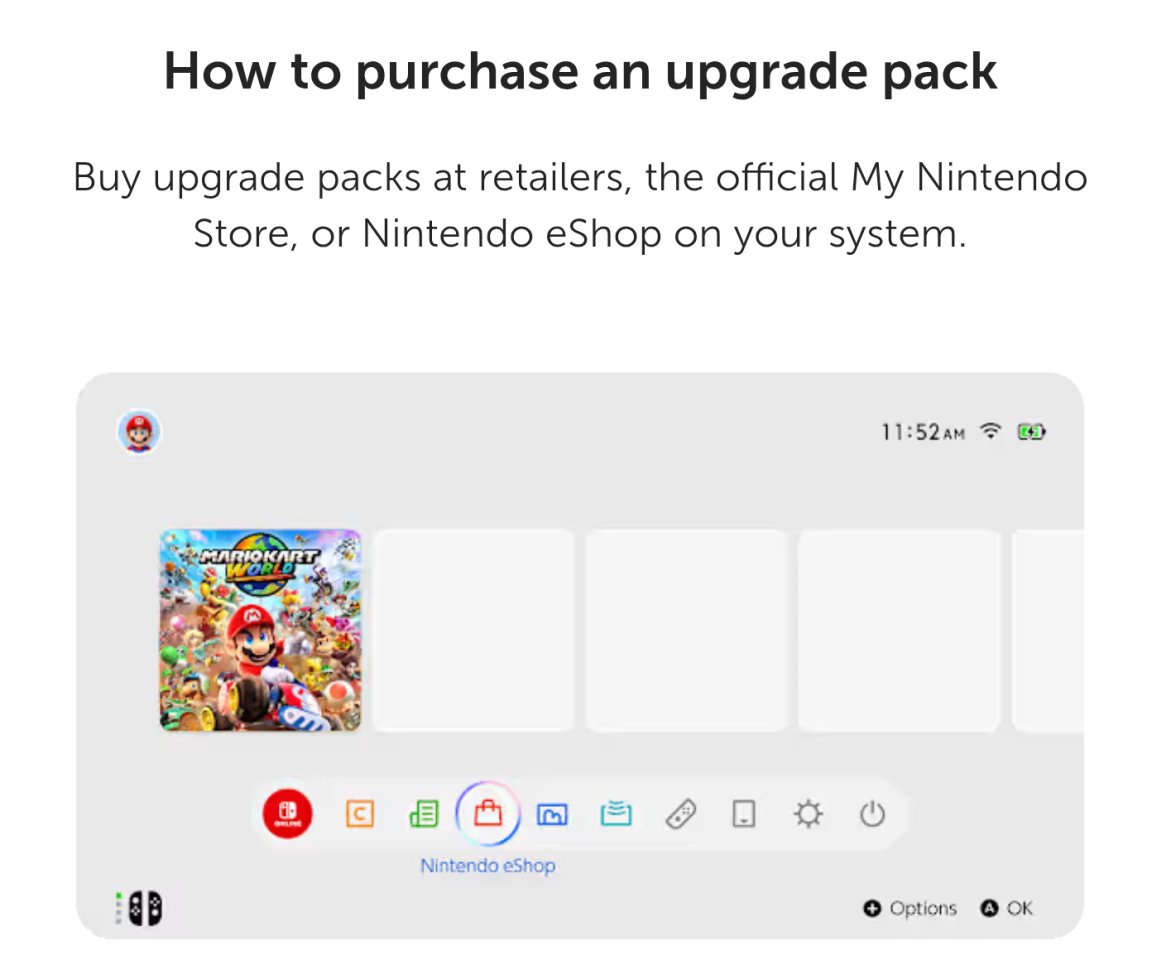The height and width of the screenshot is (960, 1176).
Task: Open the Virtual Game Cards icon
Action: [x=744, y=814]
